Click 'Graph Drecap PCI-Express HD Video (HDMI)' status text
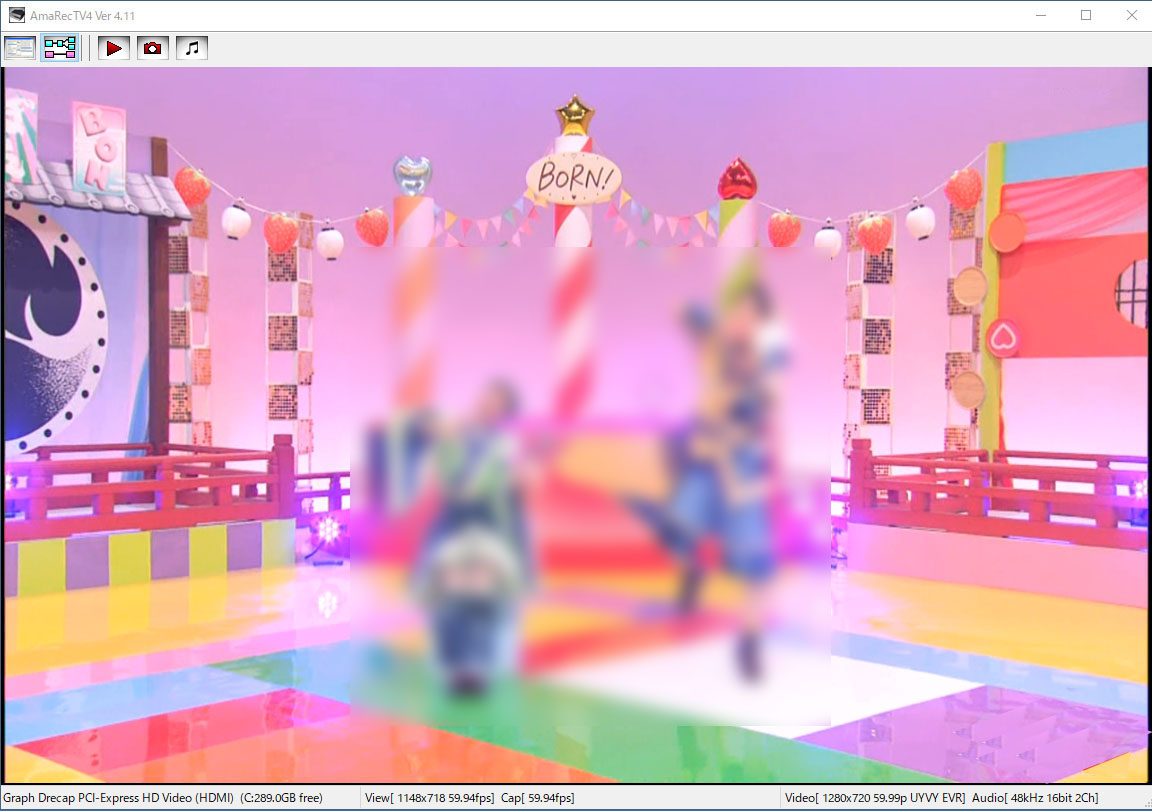 pos(118,798)
